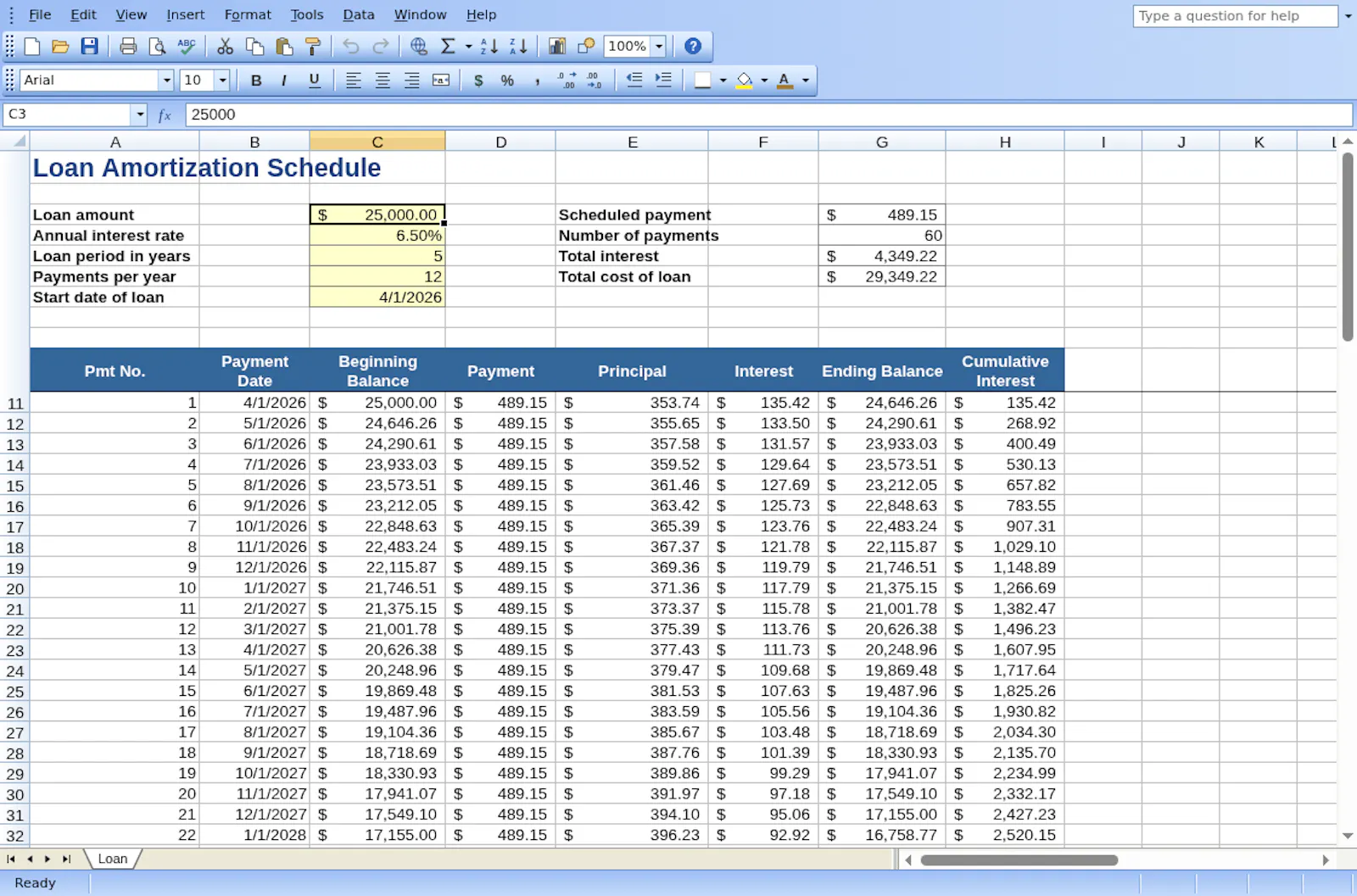Sort the data descending
Viewport: 1357px width, 896px height.
pyautogui.click(x=519, y=47)
